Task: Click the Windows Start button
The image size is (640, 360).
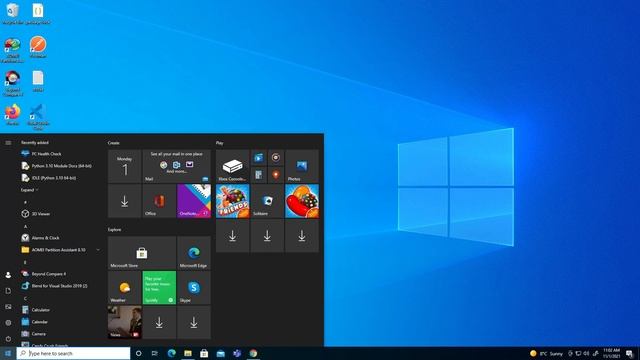Action: click(x=8, y=353)
